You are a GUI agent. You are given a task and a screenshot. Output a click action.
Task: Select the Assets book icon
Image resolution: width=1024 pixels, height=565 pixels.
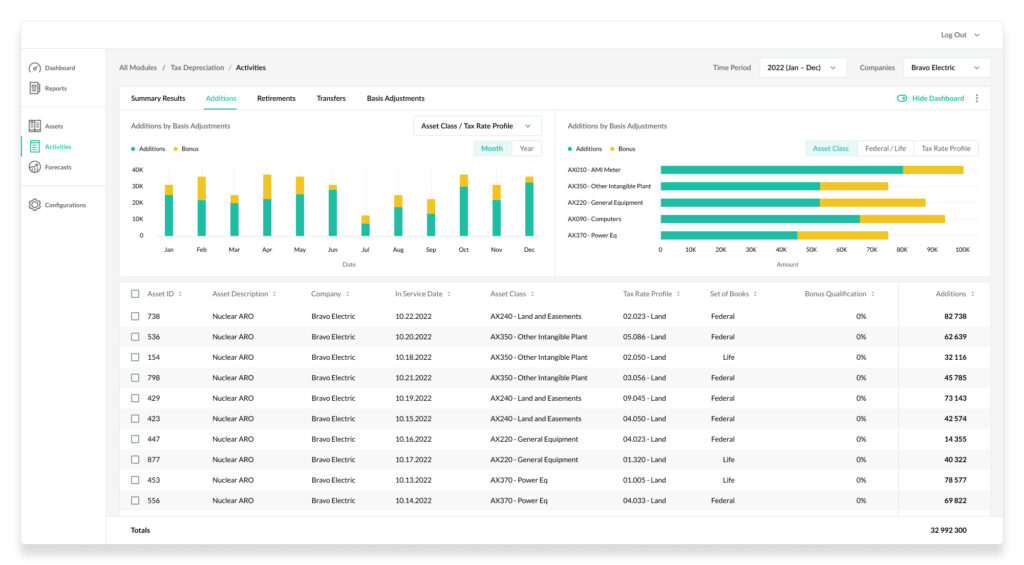35,126
